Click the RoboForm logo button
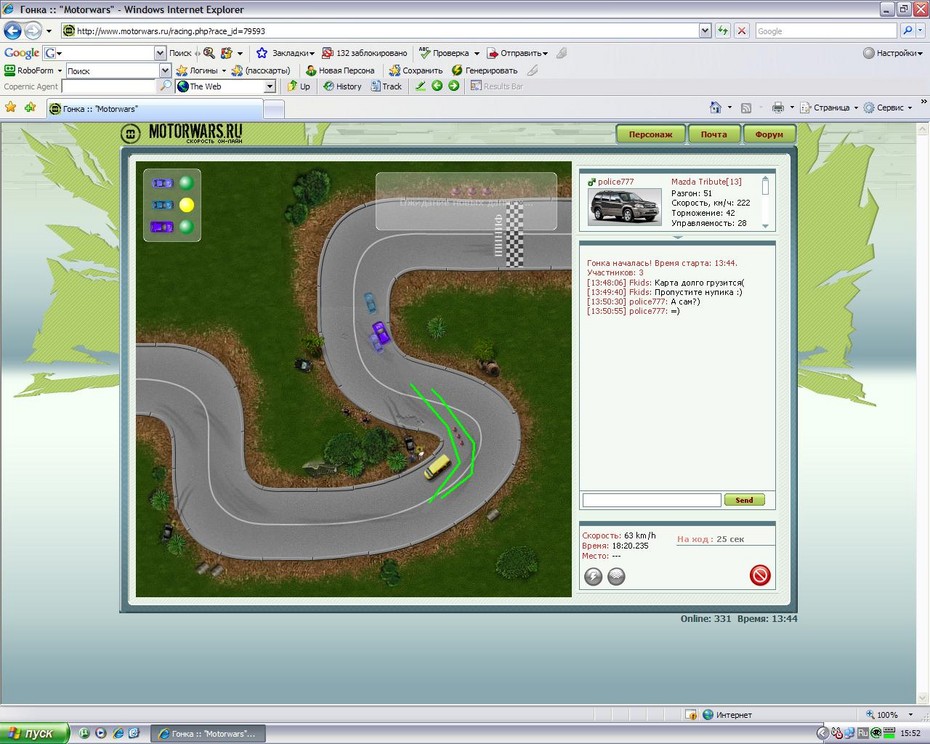The image size is (930, 744). (33, 70)
